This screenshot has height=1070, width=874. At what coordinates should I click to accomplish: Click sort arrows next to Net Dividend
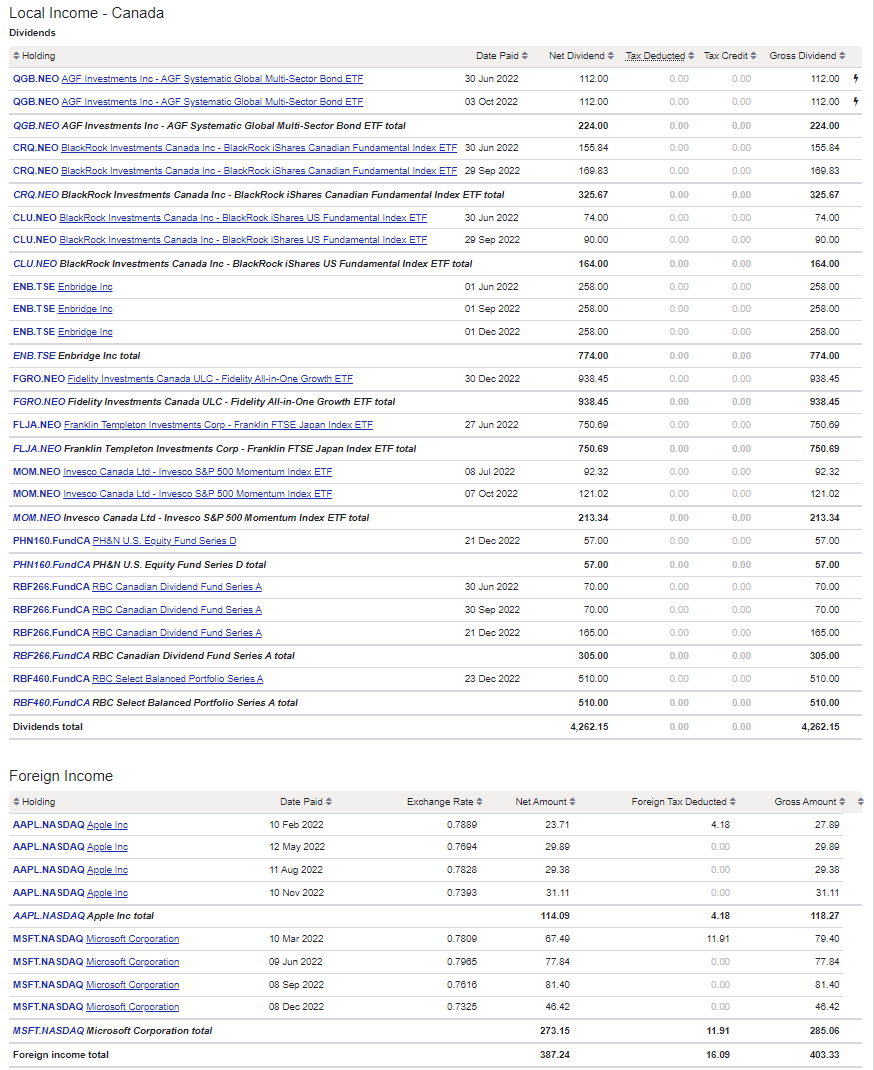611,56
